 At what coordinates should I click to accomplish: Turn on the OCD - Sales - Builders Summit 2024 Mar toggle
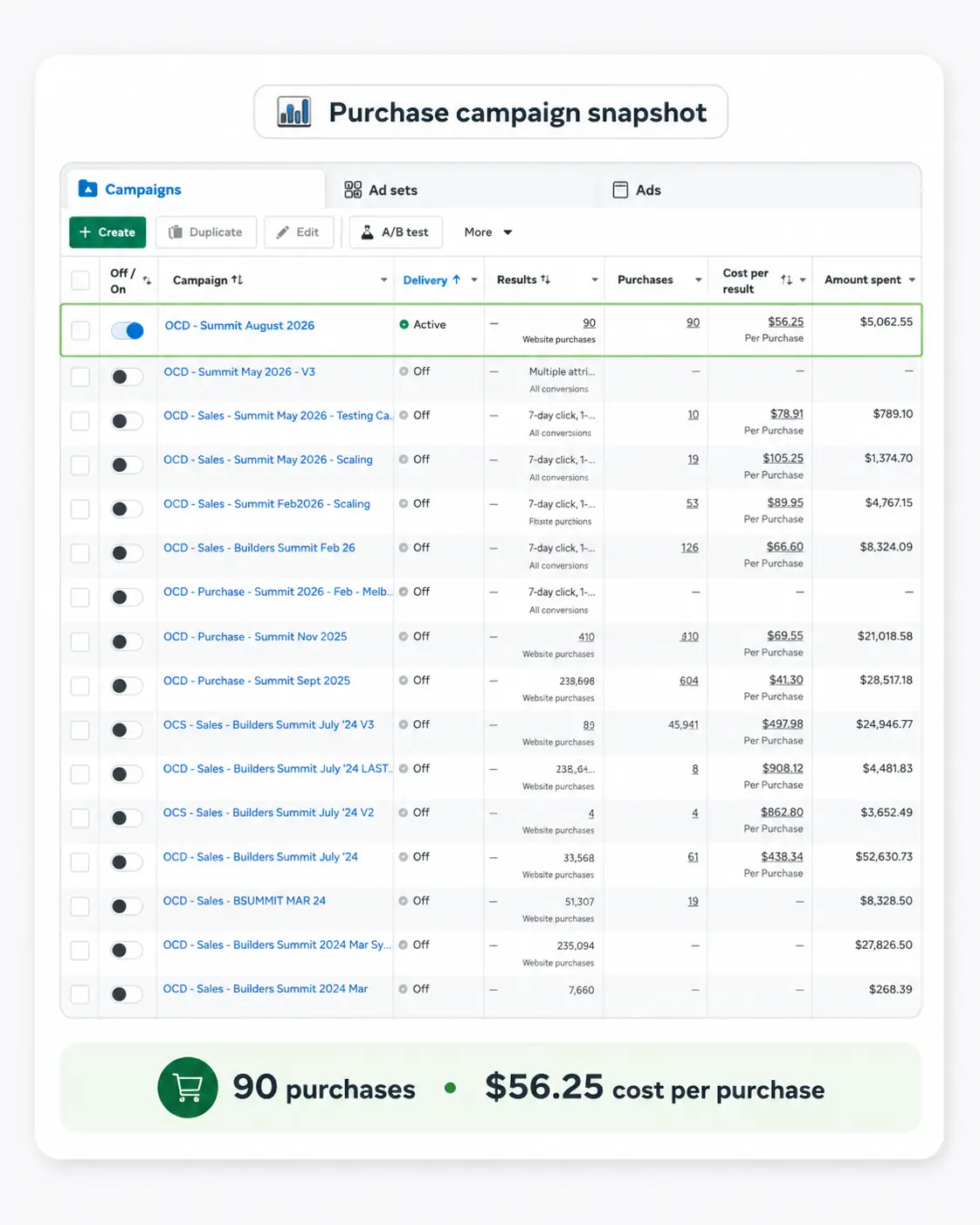point(128,994)
